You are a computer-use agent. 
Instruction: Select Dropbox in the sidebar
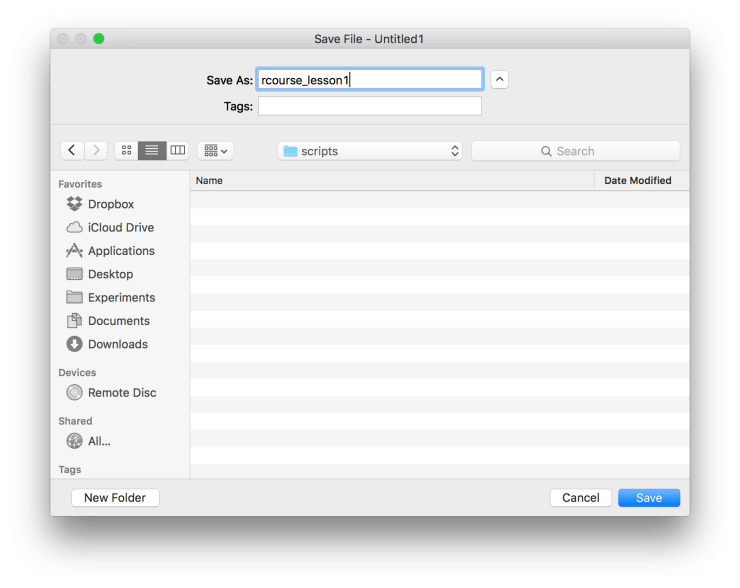(110, 204)
